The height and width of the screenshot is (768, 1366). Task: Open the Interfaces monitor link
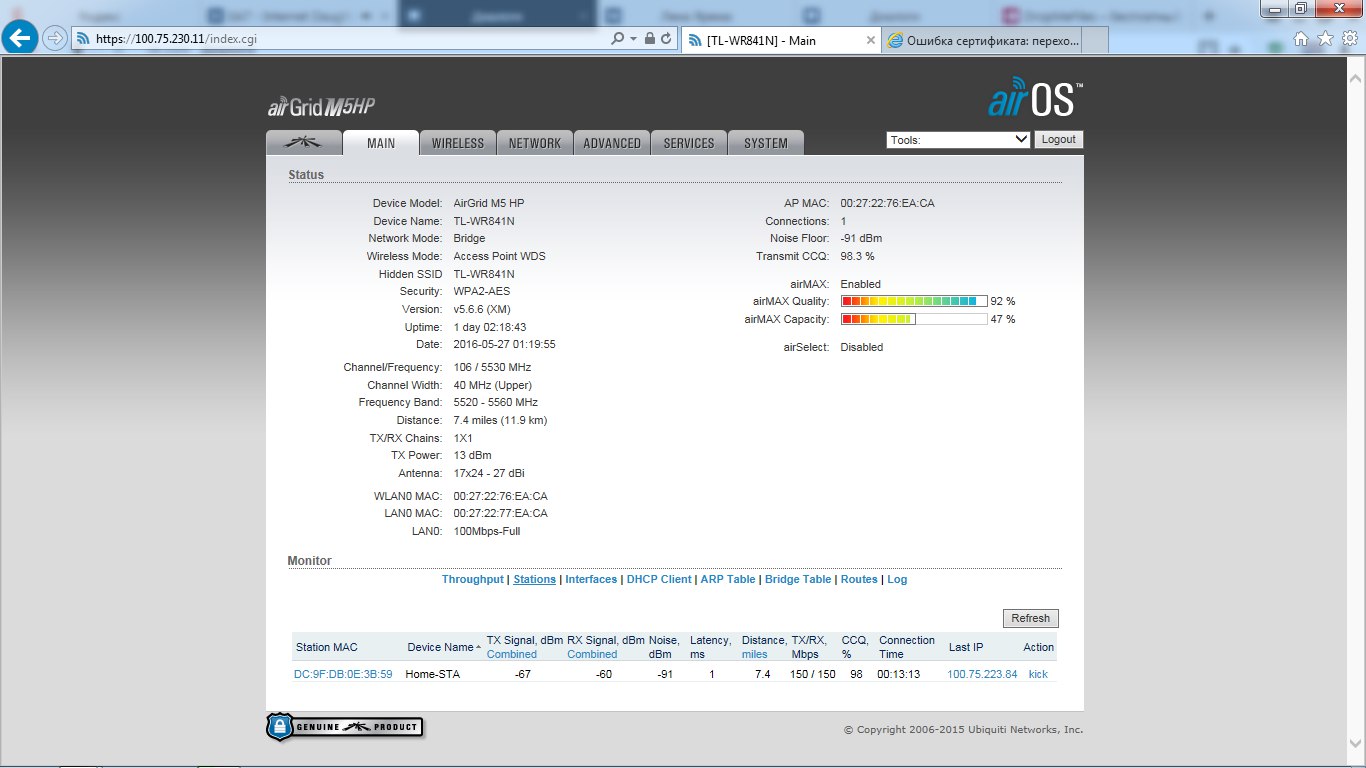click(591, 579)
